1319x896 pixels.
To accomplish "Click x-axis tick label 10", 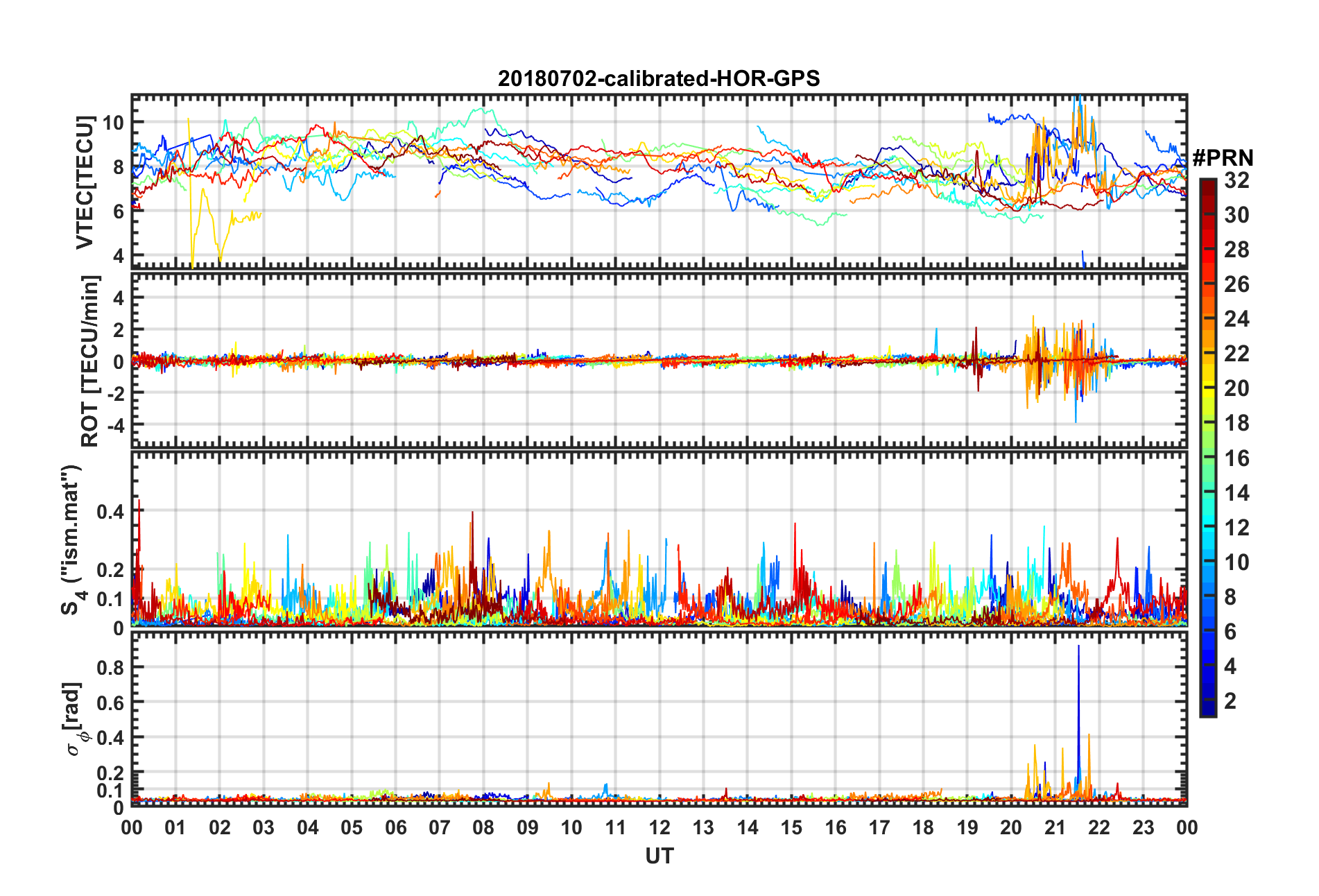I will point(571,828).
